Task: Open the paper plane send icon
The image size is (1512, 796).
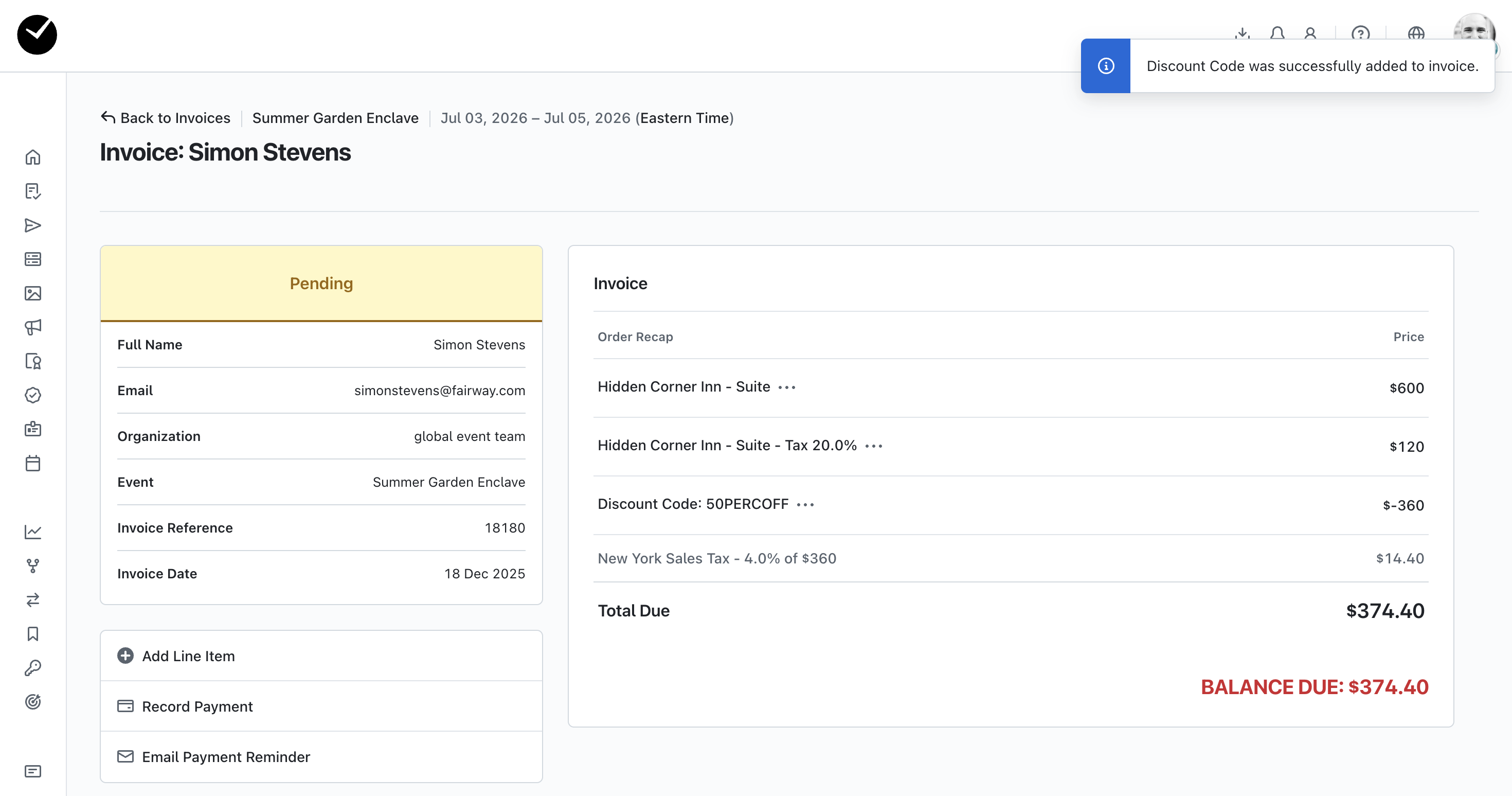Action: [33, 225]
